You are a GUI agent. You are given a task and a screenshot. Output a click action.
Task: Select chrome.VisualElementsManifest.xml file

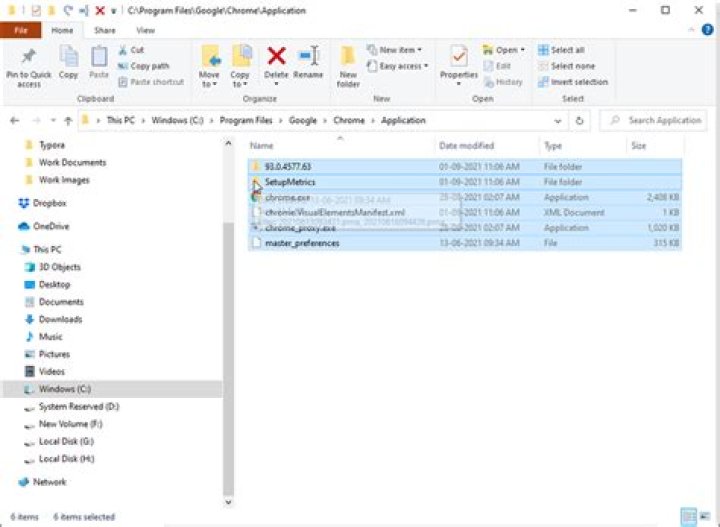(465, 213)
